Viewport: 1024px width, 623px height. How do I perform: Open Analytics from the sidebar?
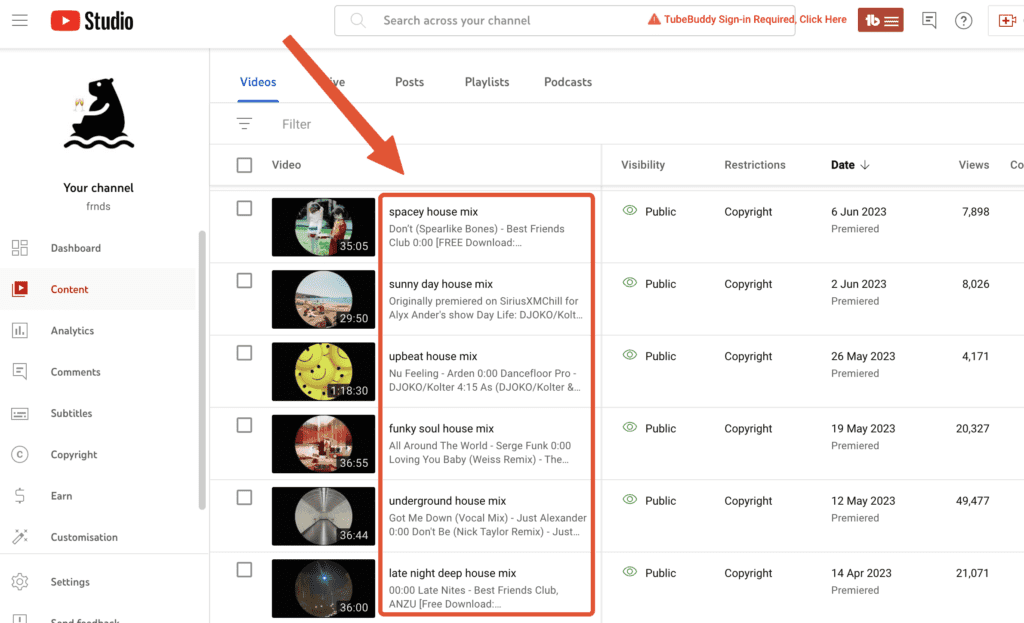click(72, 331)
